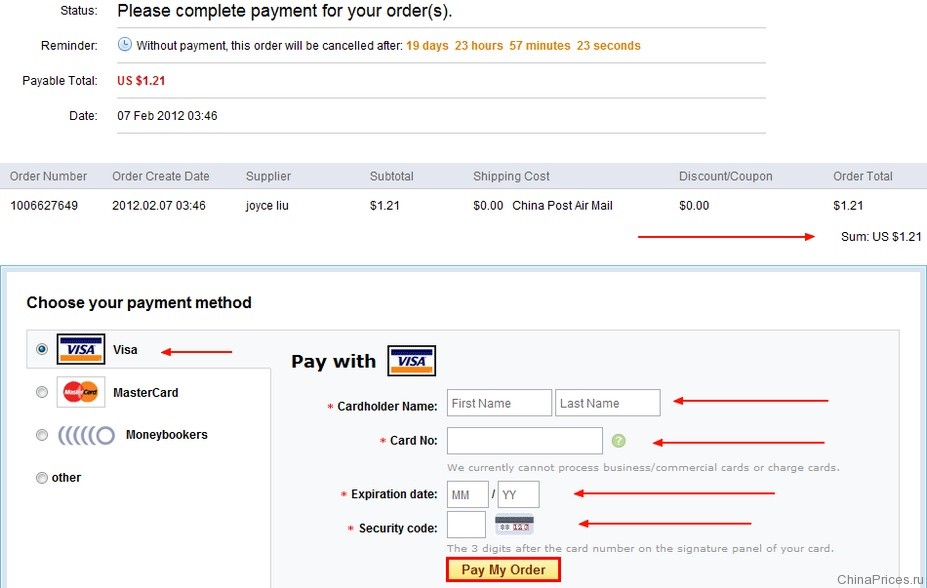The width and height of the screenshot is (927, 588).
Task: Click the Visa logo beside Pay with
Action: click(411, 361)
